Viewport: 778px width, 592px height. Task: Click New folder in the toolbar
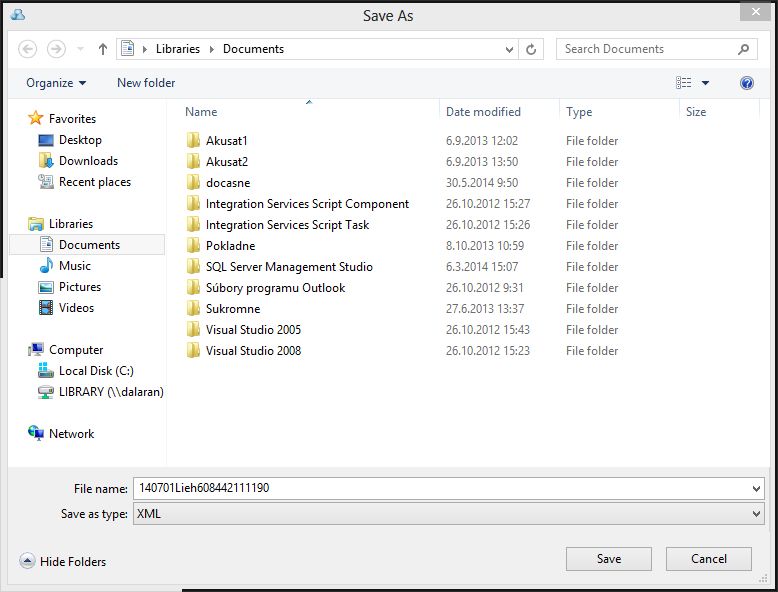[x=146, y=83]
